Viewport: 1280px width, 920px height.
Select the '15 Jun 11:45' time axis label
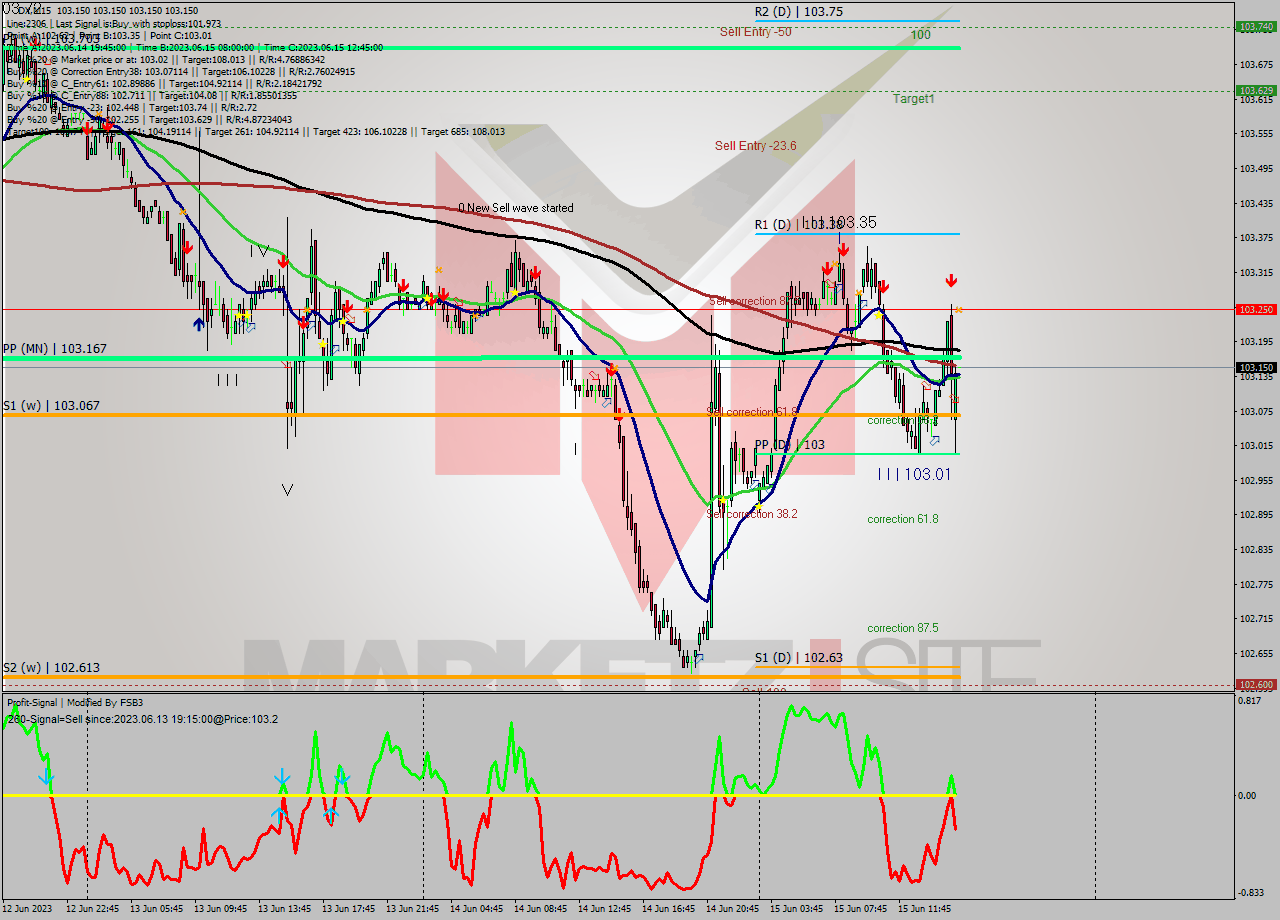[925, 909]
